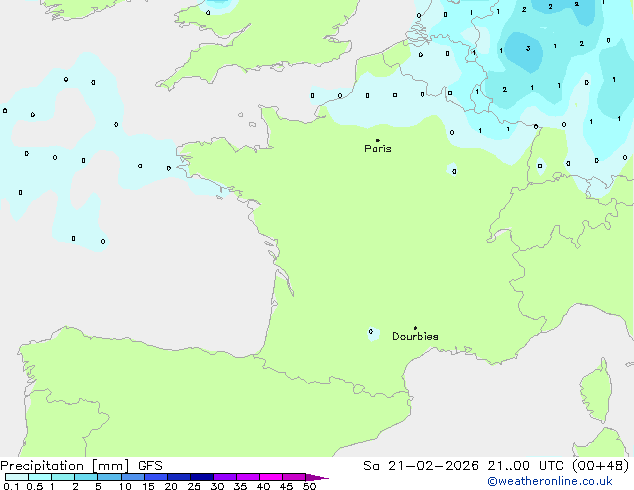
Task: Click the '0.5' legend scale label
Action: [x=35, y=486]
